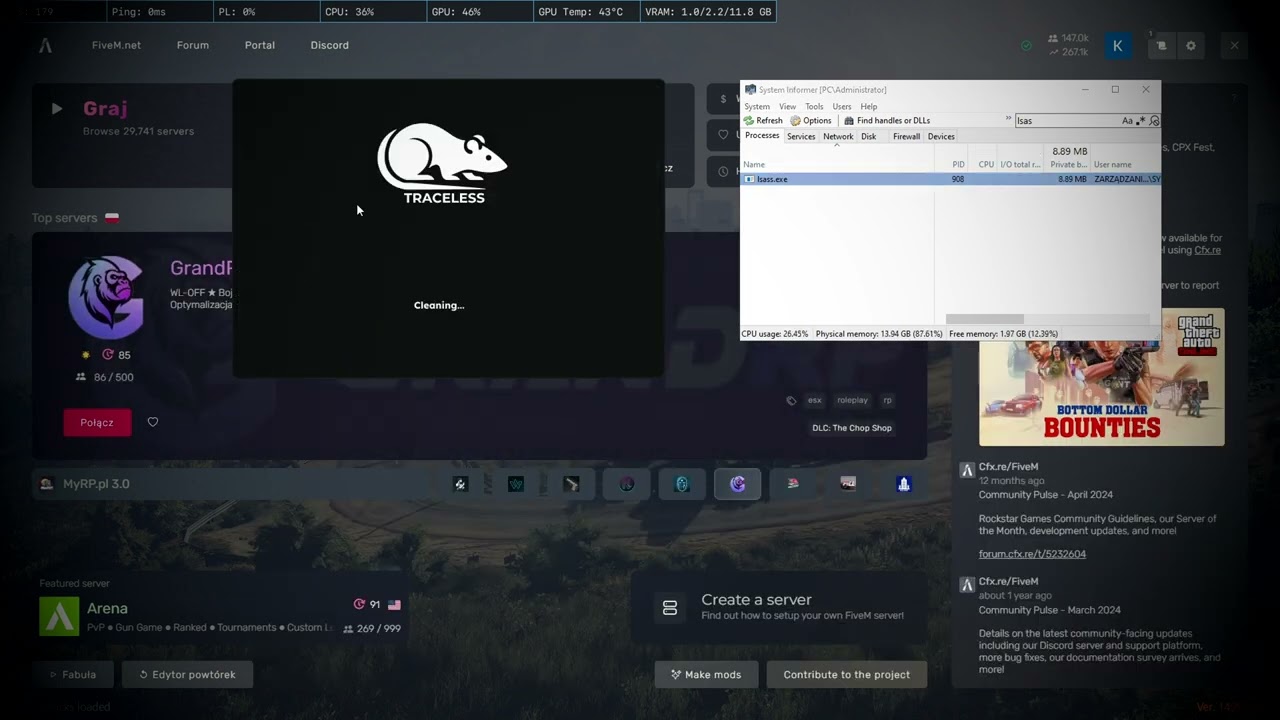The image size is (1280, 720).
Task: Open the K user avatar
Action: [1118, 45]
